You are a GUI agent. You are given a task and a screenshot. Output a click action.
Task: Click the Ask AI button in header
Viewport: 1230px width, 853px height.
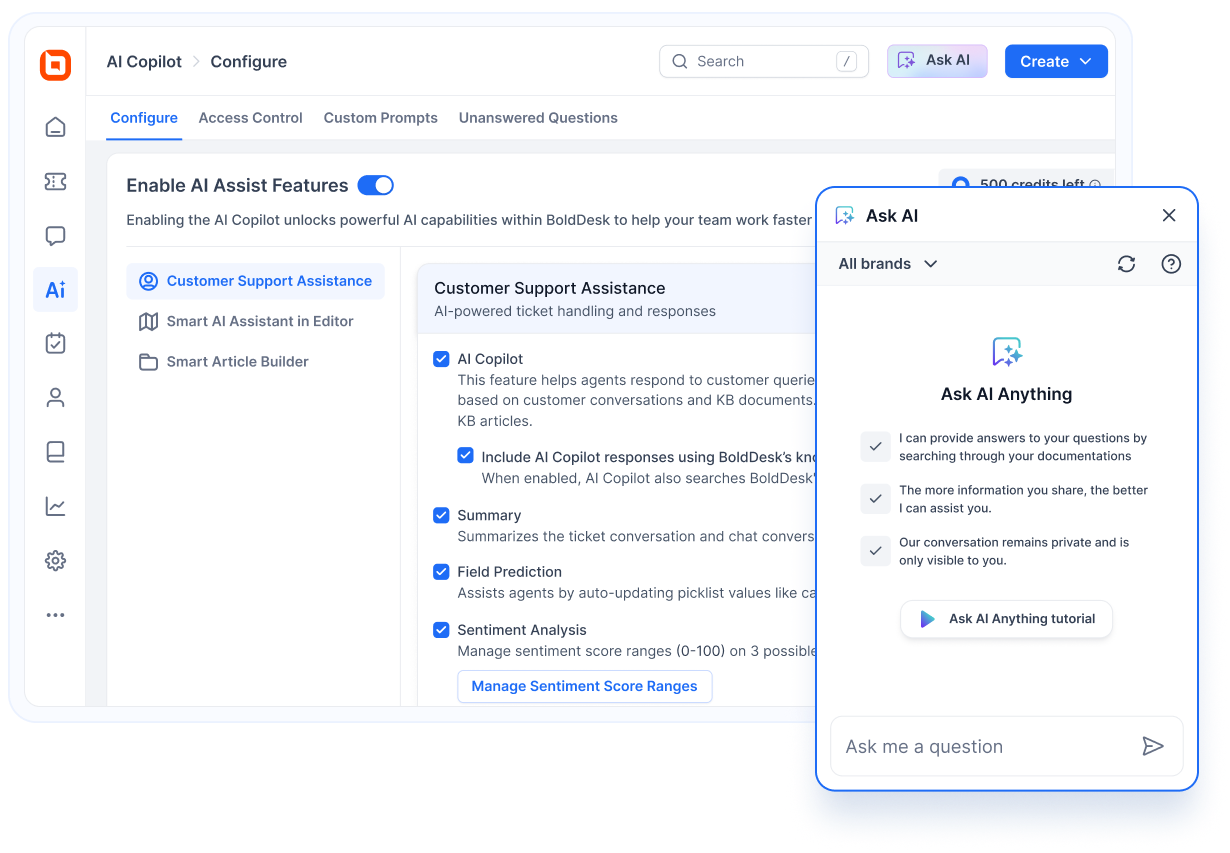[x=937, y=61]
